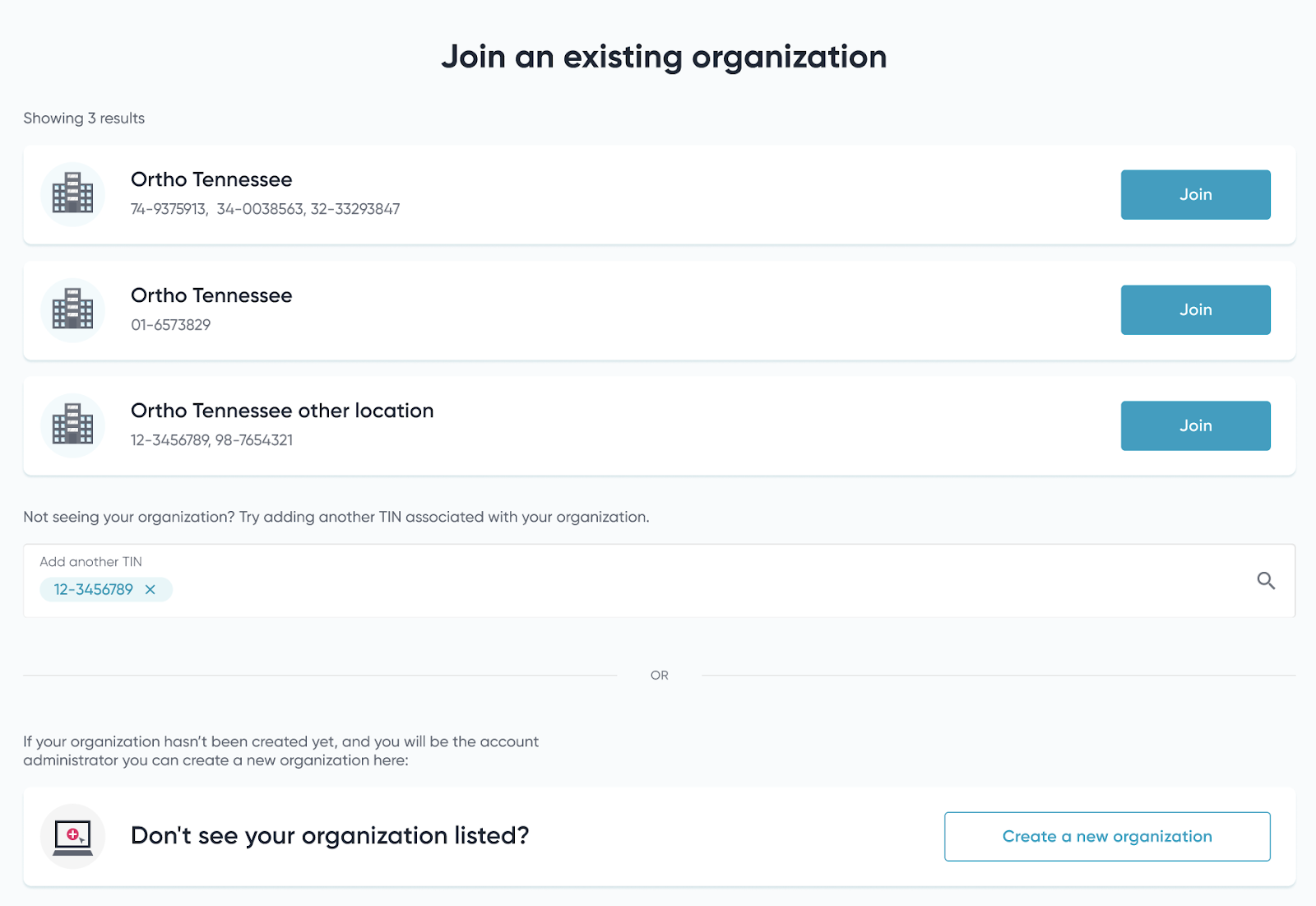The width and height of the screenshot is (1316, 906).
Task: Join Ortho Tennessee with TIN 01-6573829
Action: (x=1195, y=310)
